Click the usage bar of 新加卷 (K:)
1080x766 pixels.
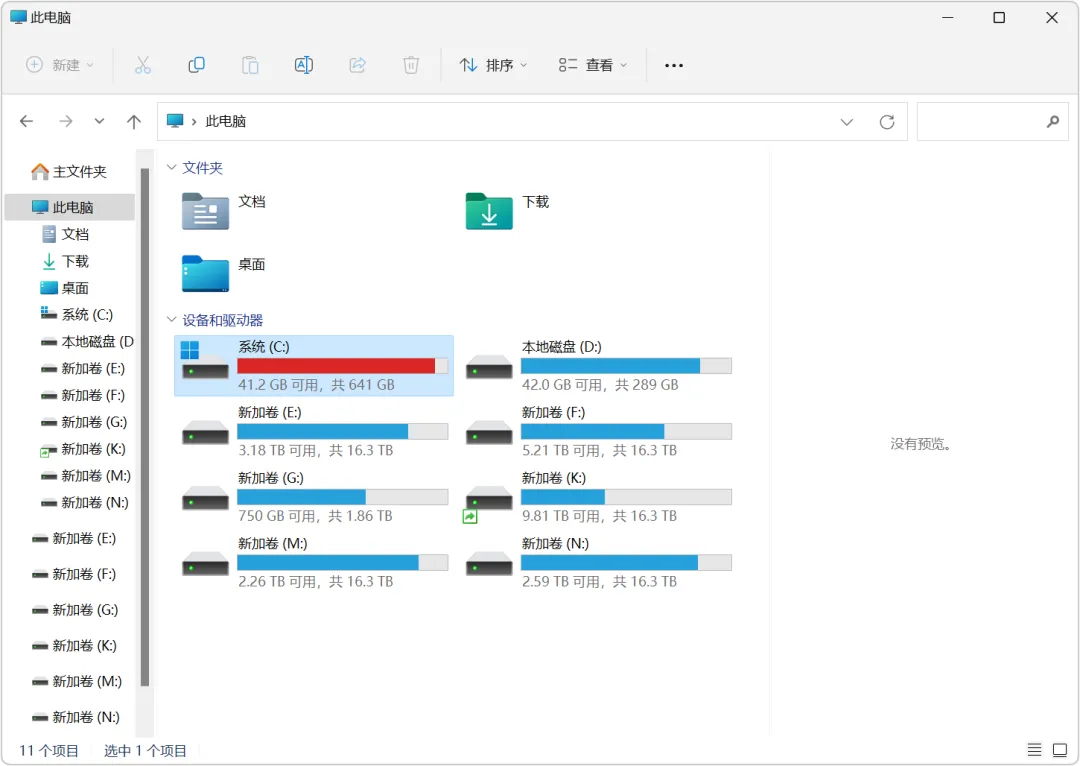(x=626, y=497)
